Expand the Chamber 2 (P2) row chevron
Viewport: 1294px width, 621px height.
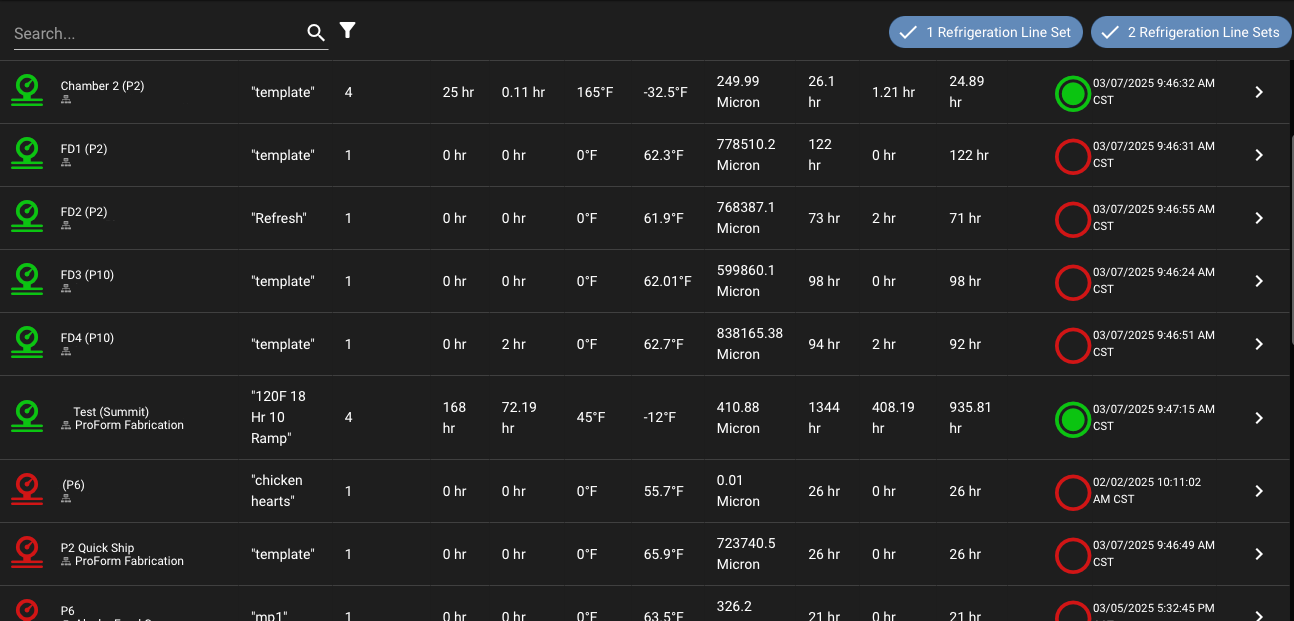coord(1259,92)
